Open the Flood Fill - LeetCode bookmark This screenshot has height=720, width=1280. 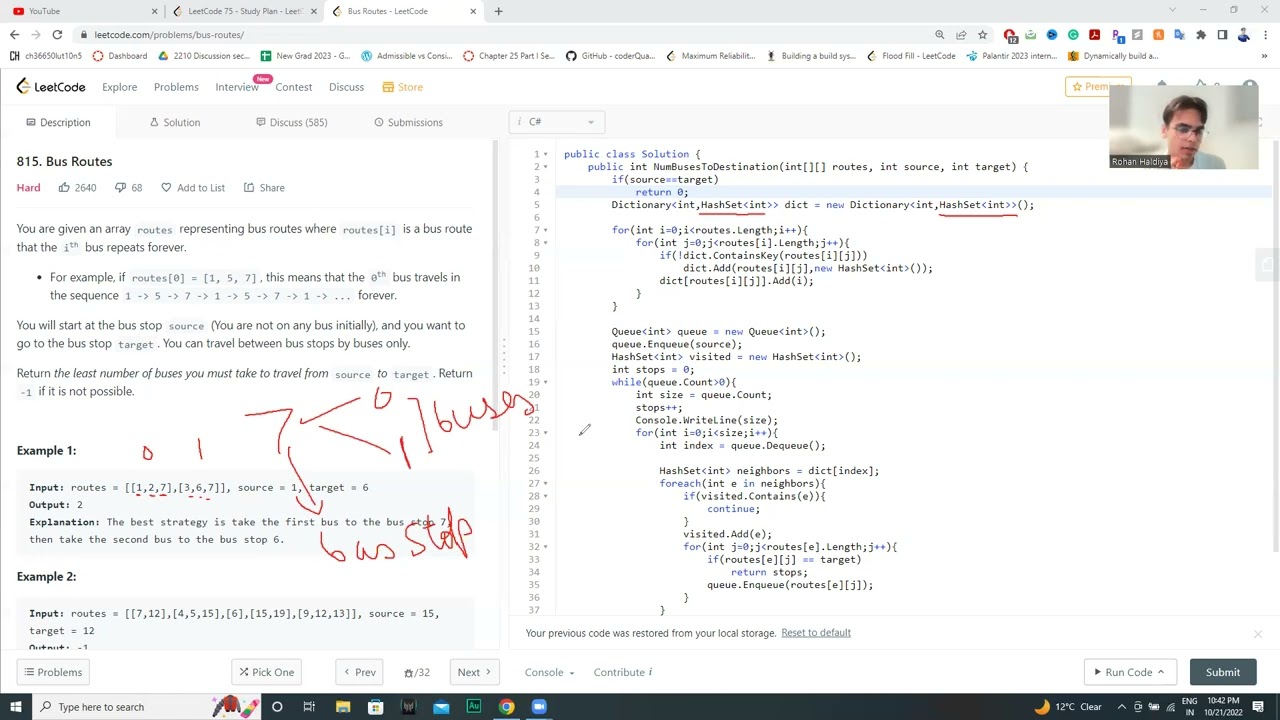(x=910, y=56)
